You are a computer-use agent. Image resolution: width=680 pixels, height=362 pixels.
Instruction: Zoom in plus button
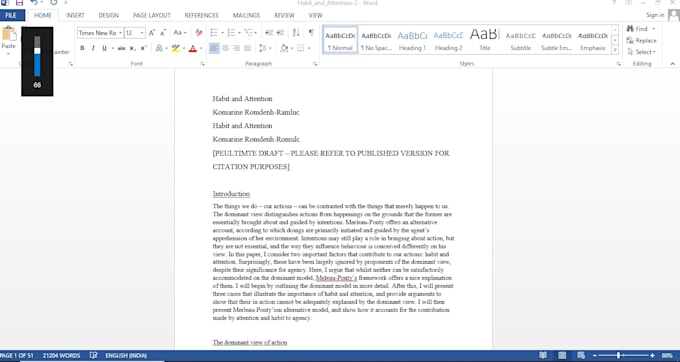point(652,355)
